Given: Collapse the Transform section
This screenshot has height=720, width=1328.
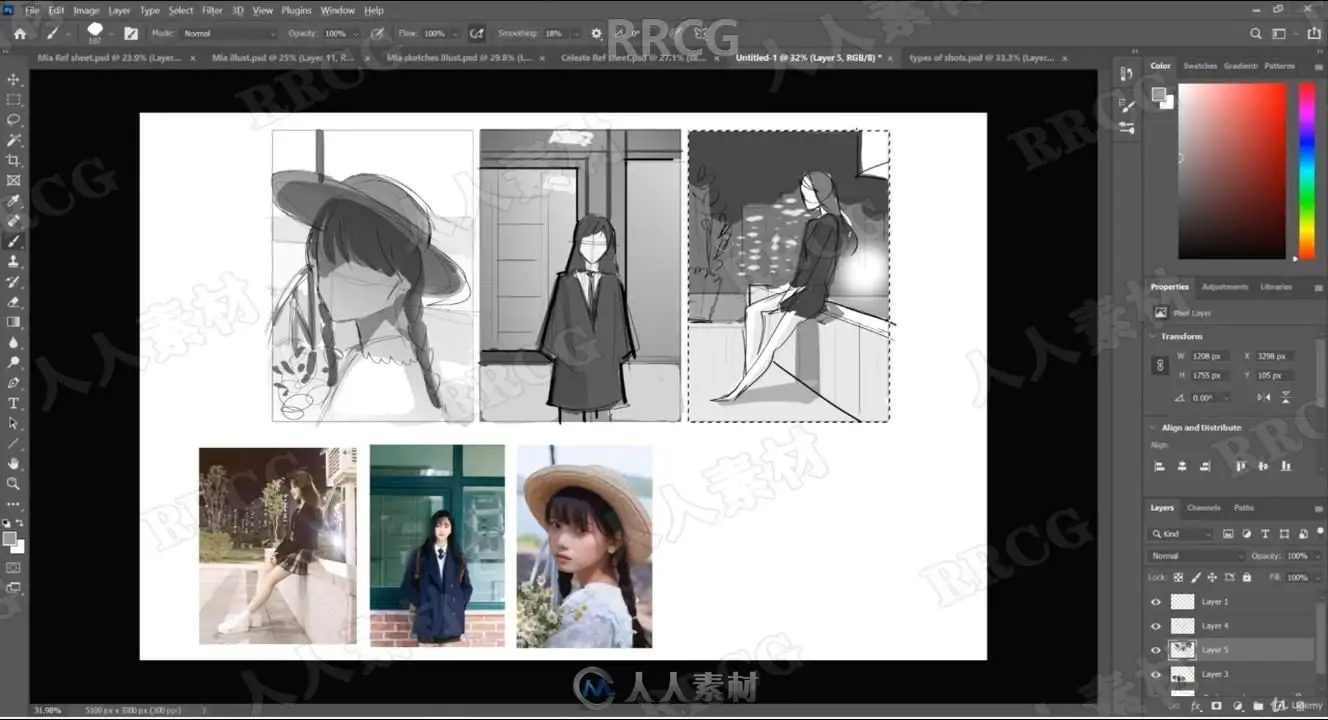Looking at the screenshot, I should (1152, 336).
